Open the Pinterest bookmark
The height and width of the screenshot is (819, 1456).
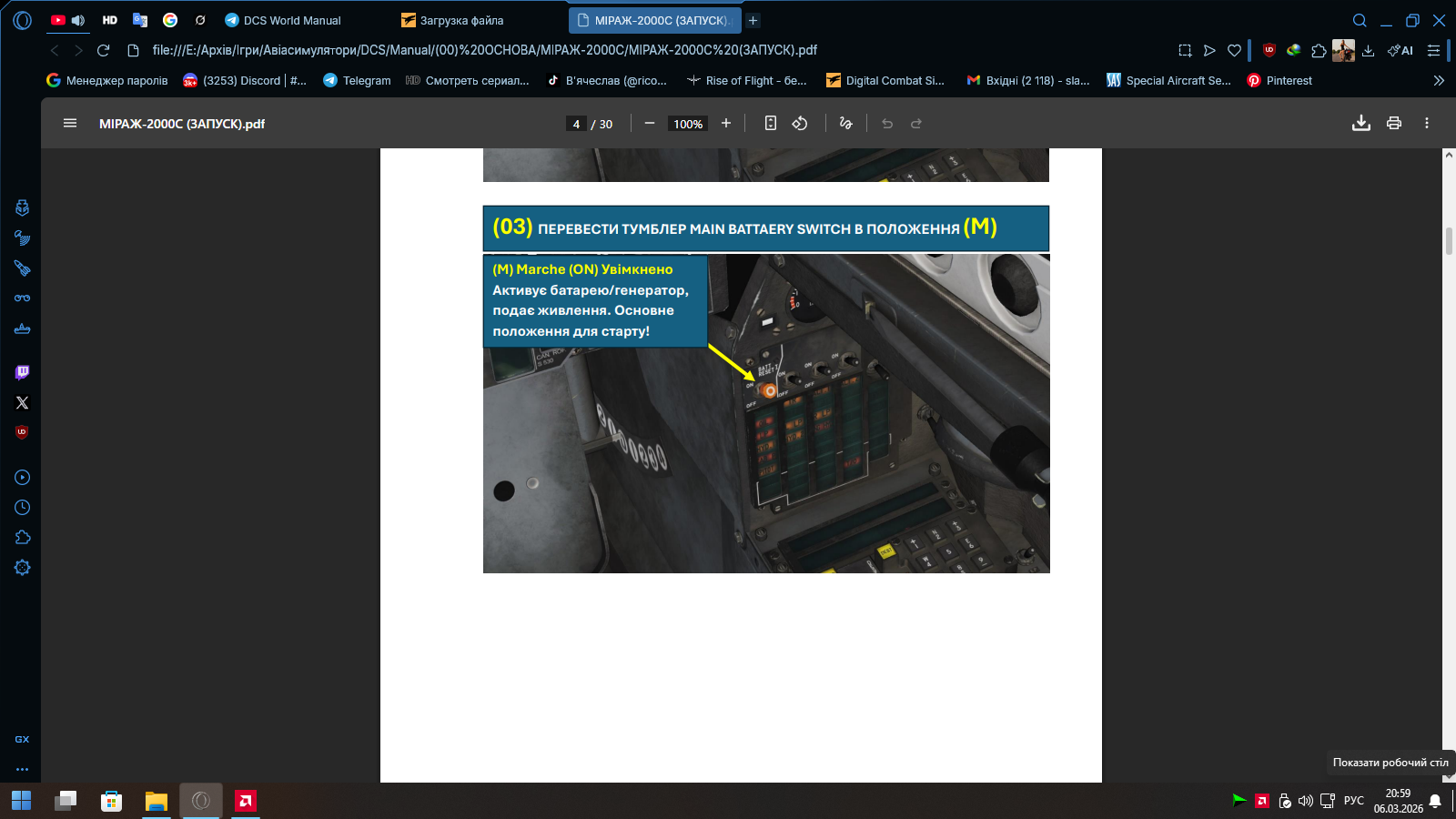click(x=1279, y=80)
